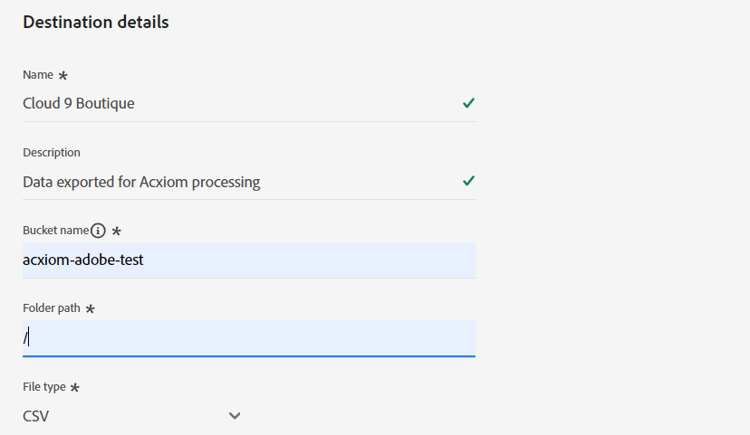Screen dimensions: 750x435
Task: Click the File type label text
Action: (44, 387)
